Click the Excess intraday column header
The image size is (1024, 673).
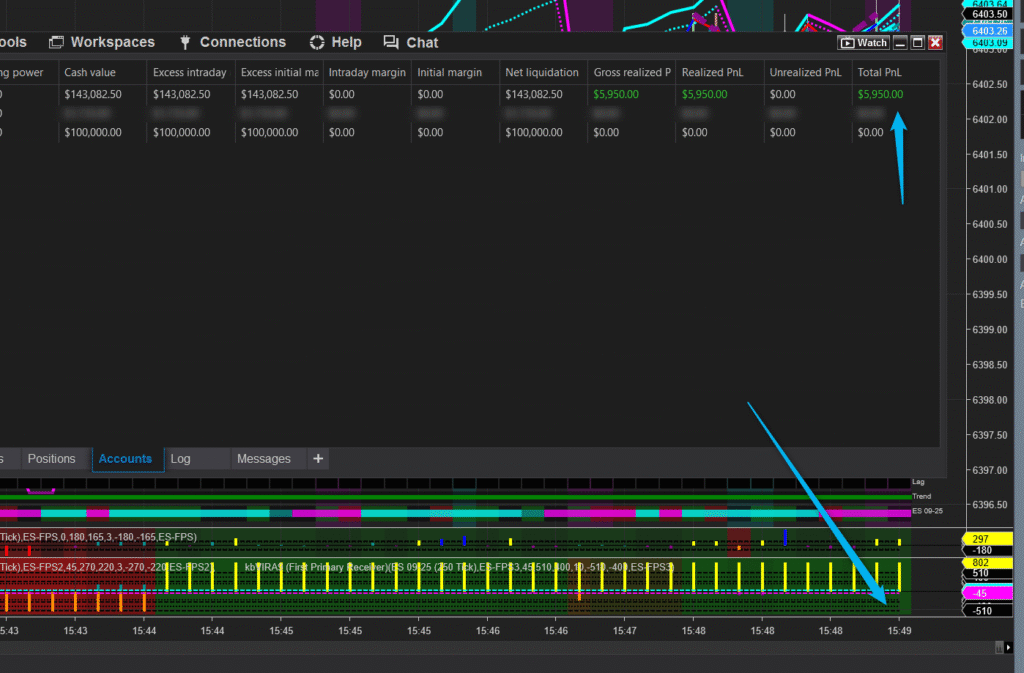click(189, 72)
